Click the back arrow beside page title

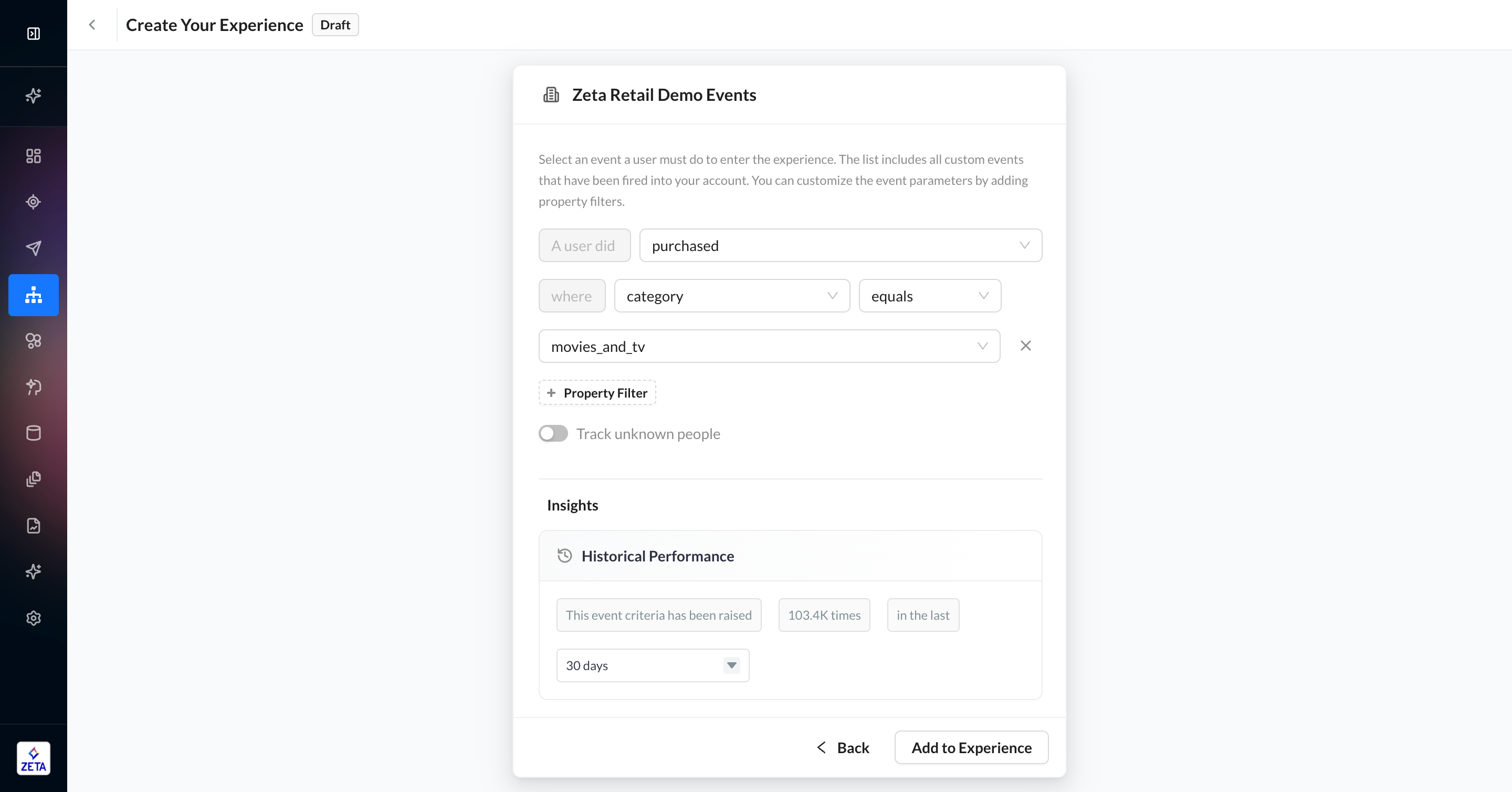tap(92, 25)
